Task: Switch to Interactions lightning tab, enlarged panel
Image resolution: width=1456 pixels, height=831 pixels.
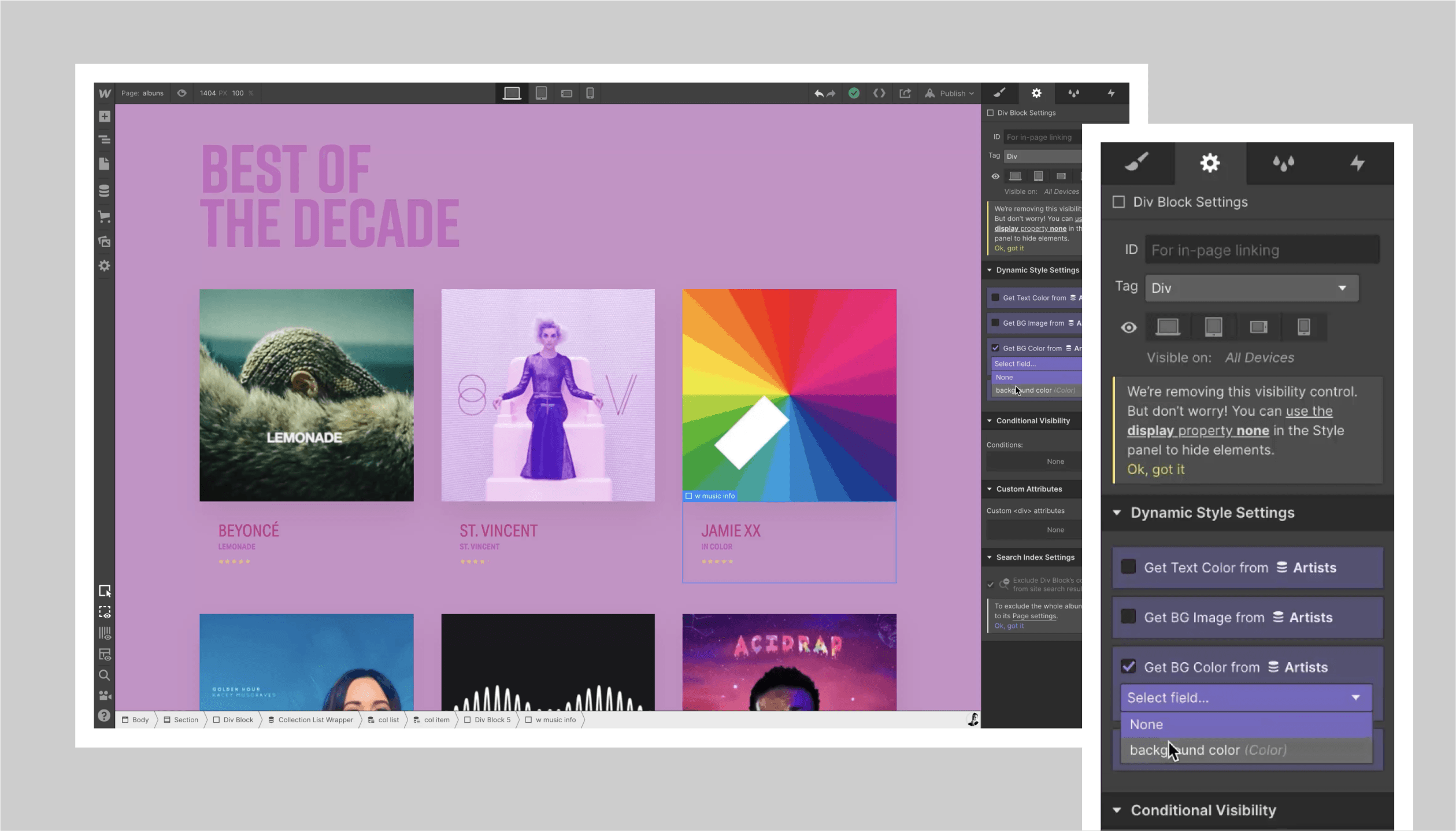Action: pyautogui.click(x=1357, y=163)
